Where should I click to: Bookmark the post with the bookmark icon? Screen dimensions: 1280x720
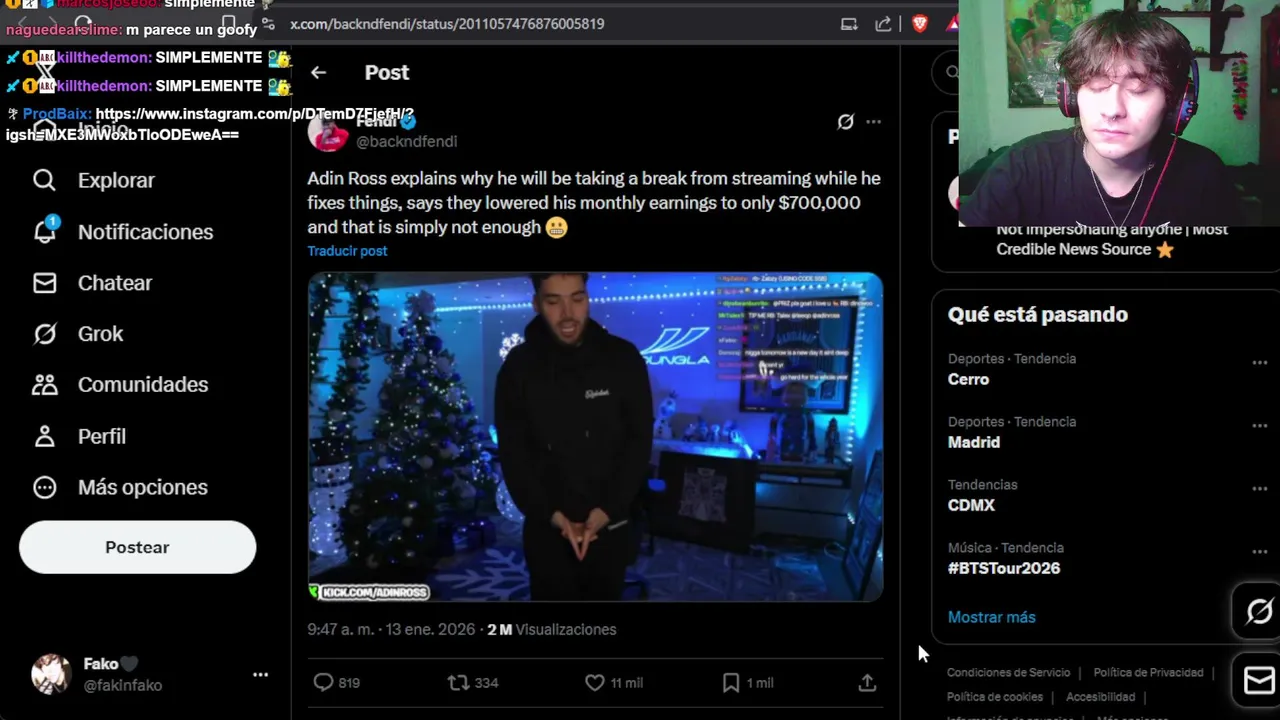click(731, 682)
